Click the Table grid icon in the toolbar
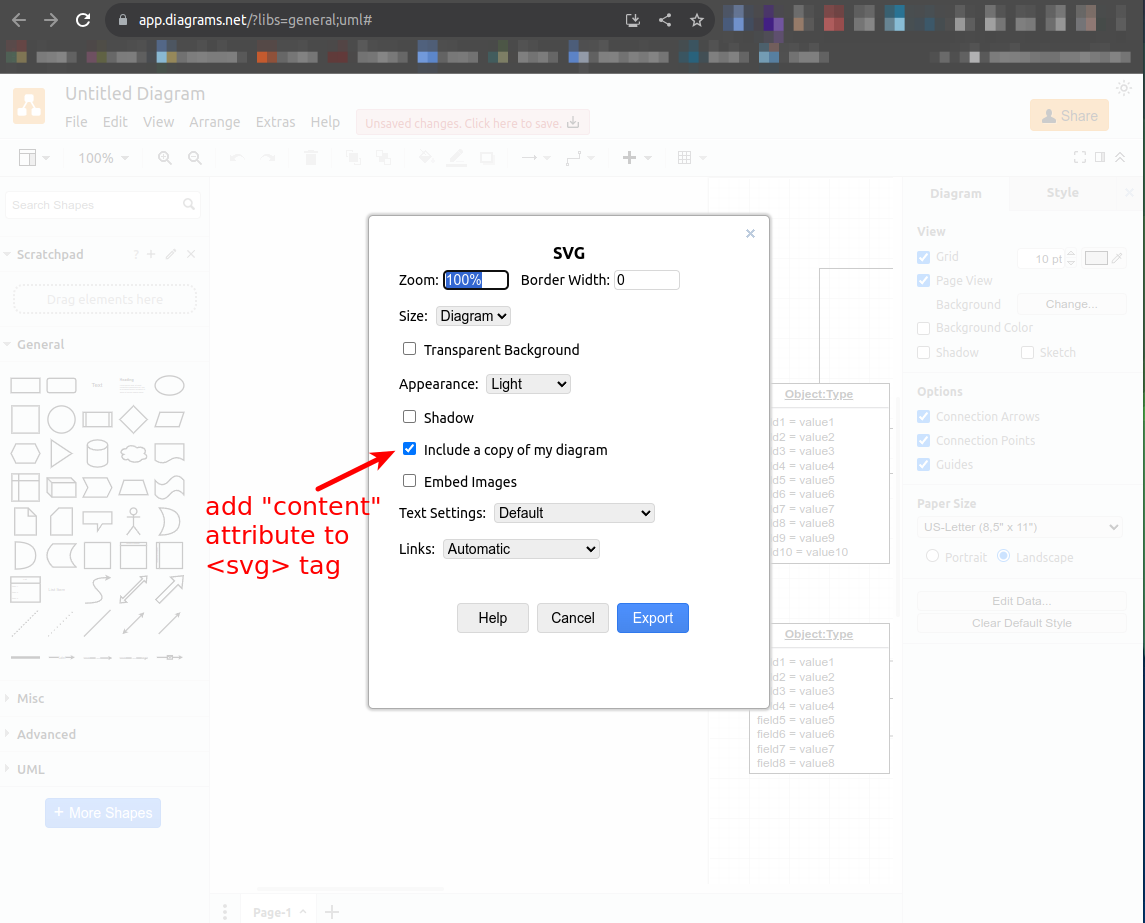The height and width of the screenshot is (923, 1145). [685, 157]
